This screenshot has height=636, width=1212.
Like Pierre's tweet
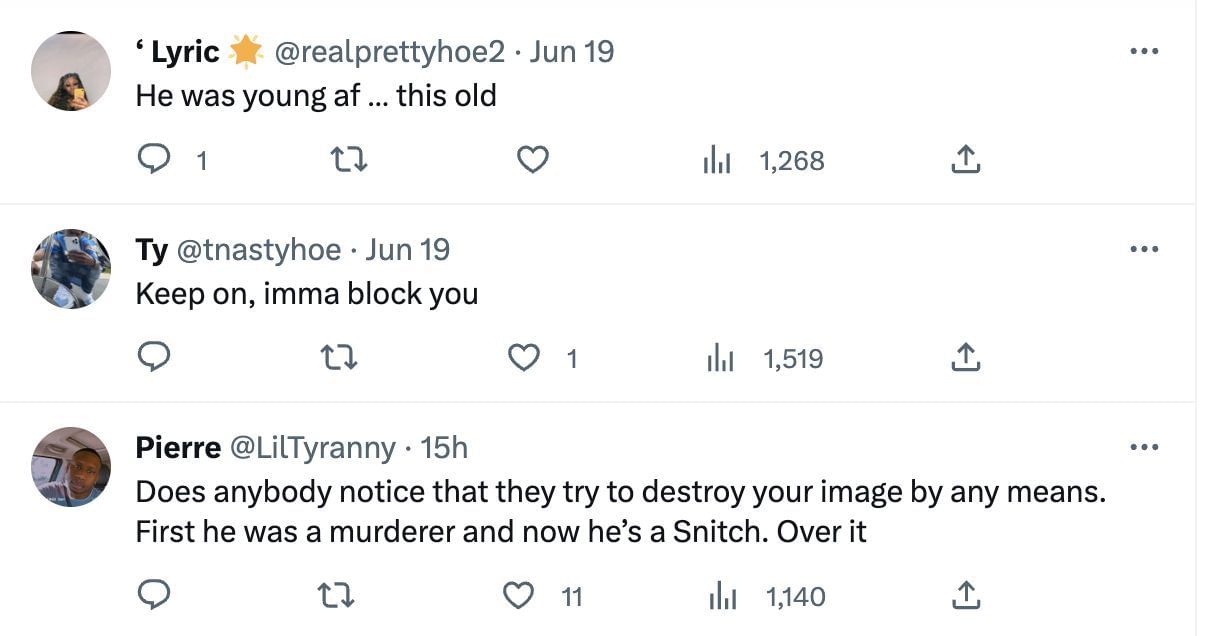point(518,596)
